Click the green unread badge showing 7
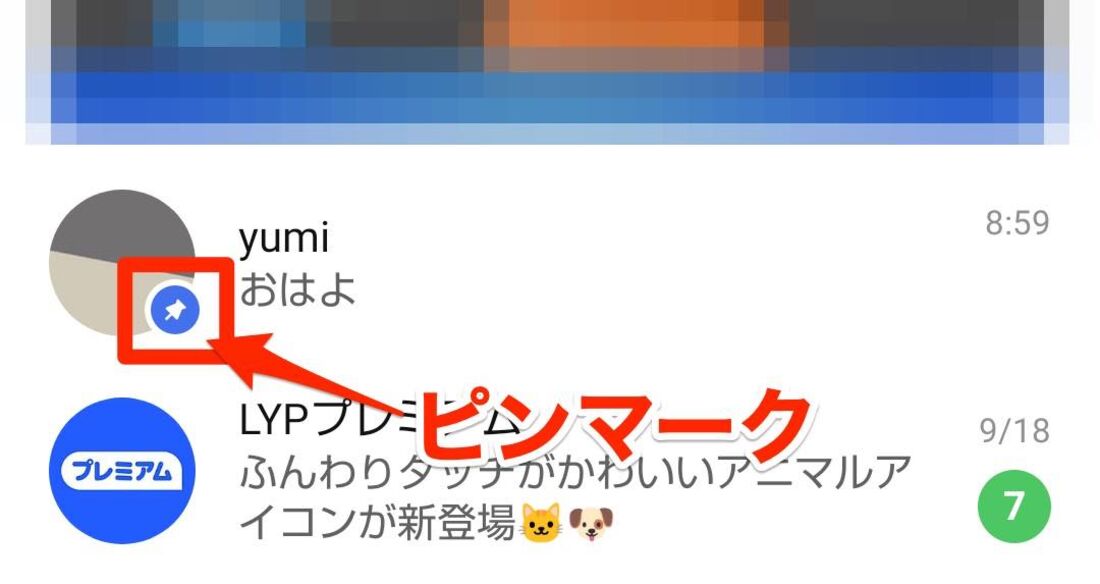Viewport: 1100px width, 584px height. coord(1014,506)
